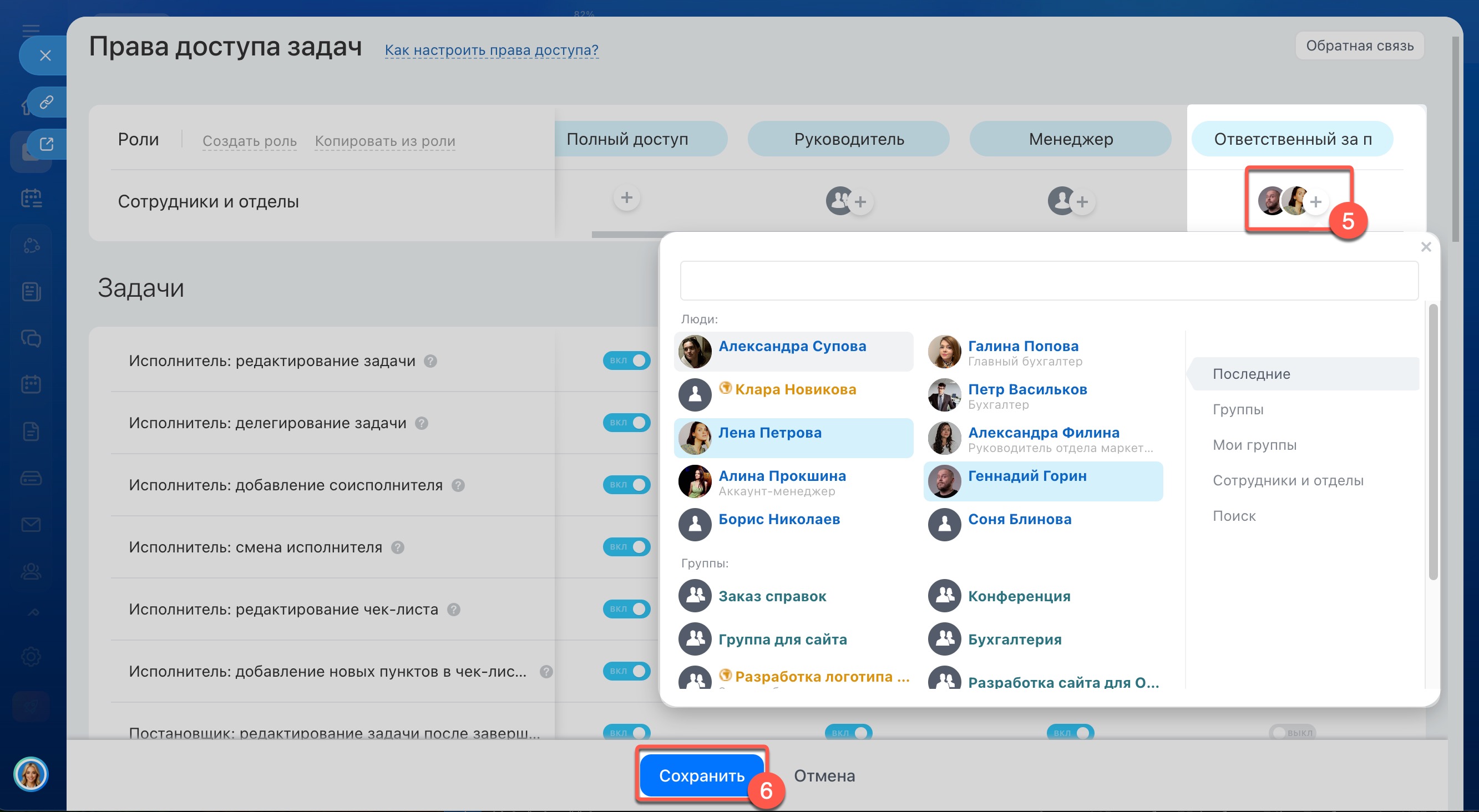Switch to Группы tab in popup
Image resolution: width=1479 pixels, height=812 pixels.
click(1237, 409)
